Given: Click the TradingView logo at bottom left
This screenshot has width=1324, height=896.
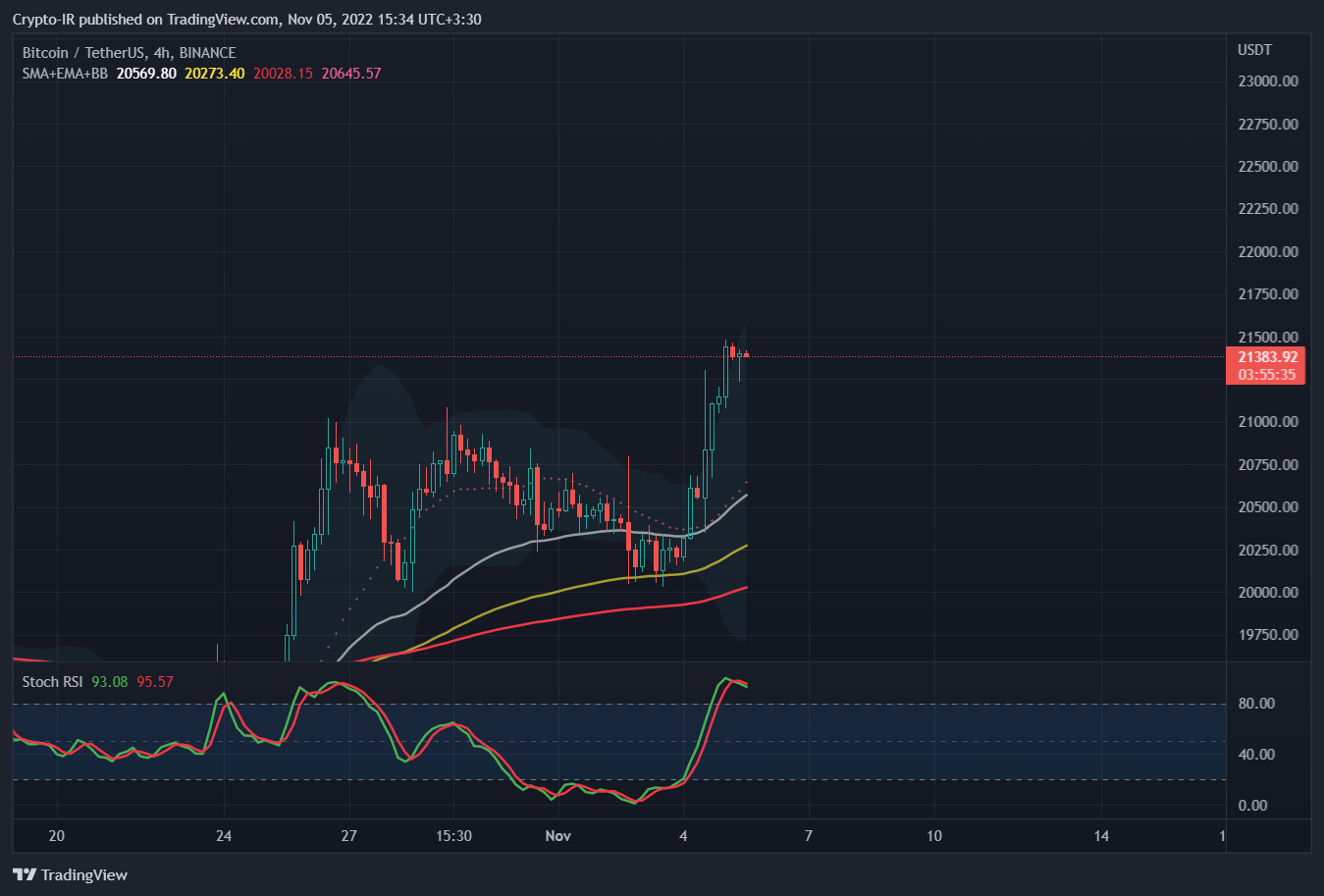Looking at the screenshot, I should coord(70,874).
